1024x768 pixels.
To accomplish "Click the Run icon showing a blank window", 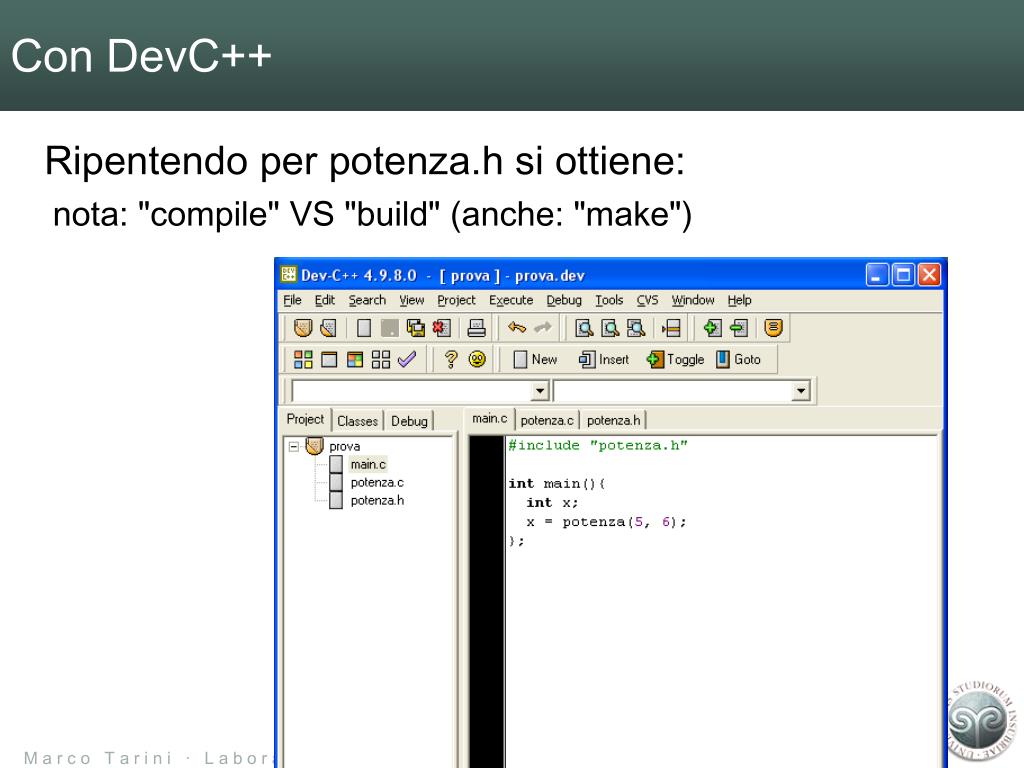I will tap(329, 359).
